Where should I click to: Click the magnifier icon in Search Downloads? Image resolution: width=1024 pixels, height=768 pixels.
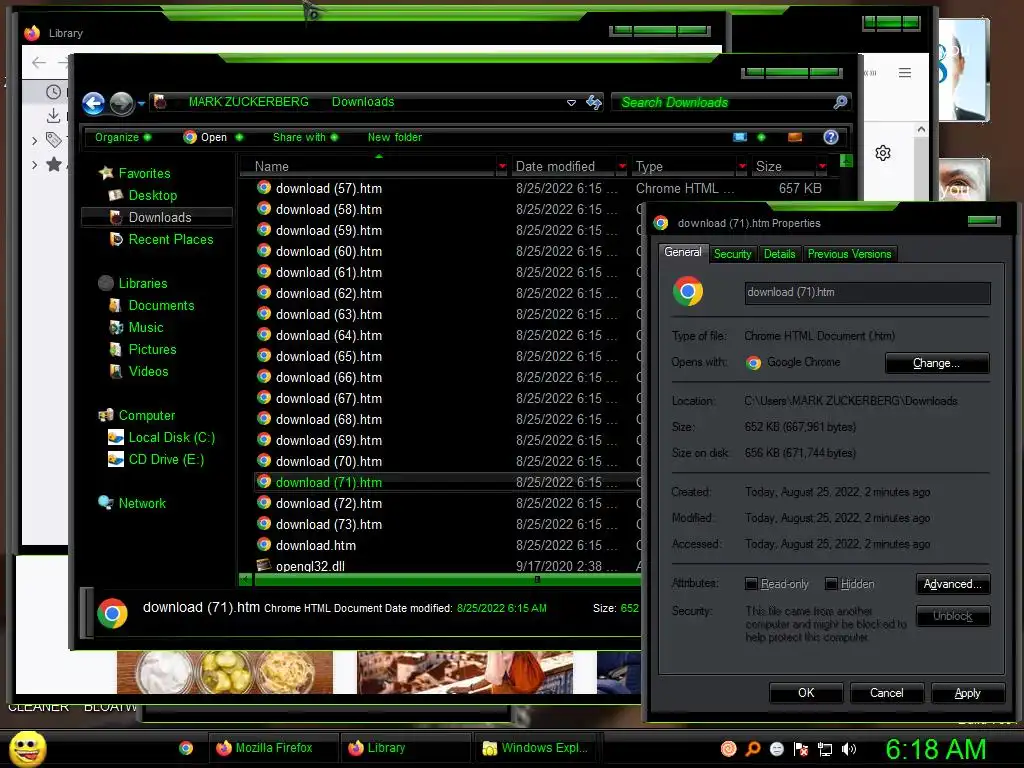(x=840, y=102)
